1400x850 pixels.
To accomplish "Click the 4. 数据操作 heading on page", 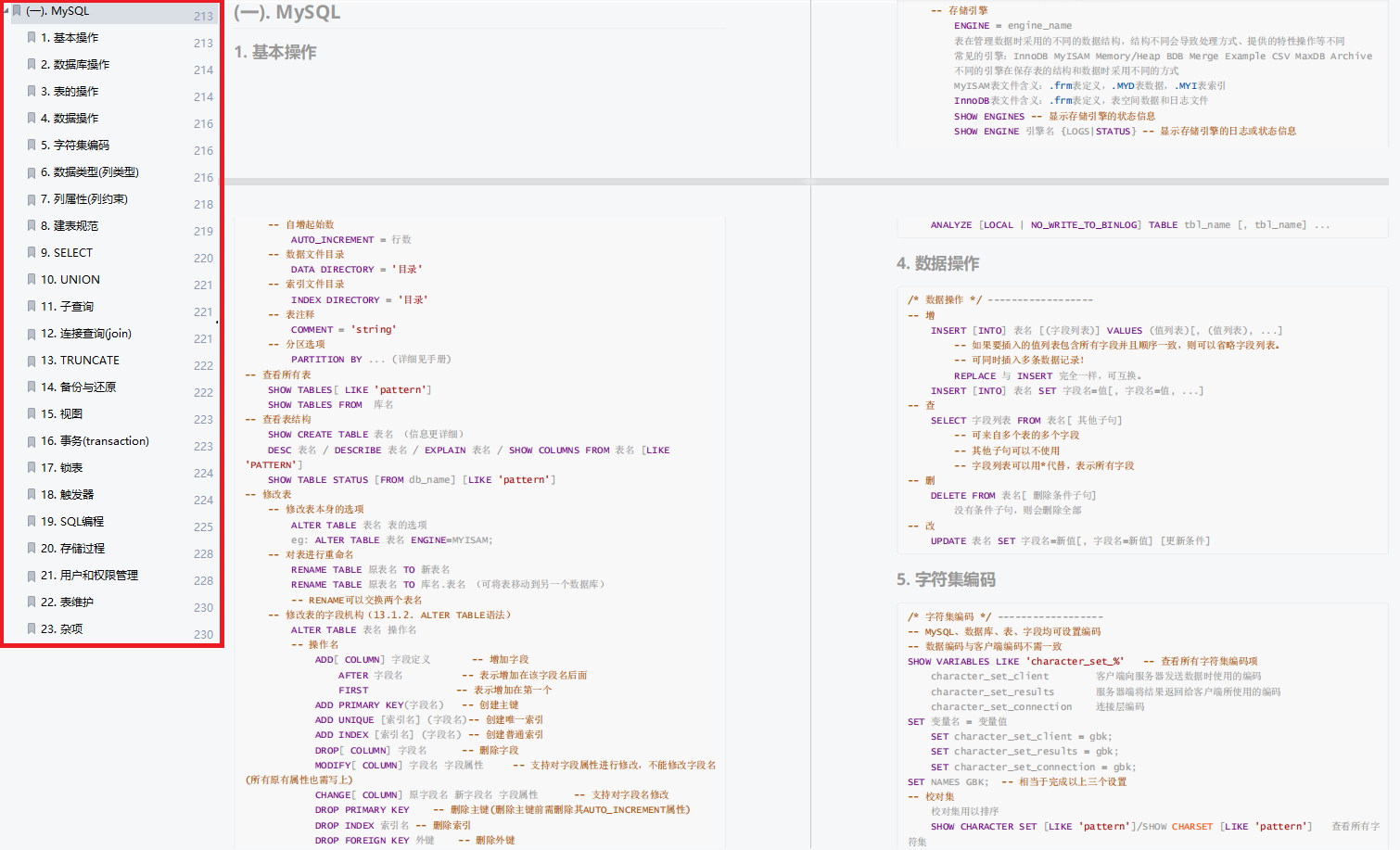I will coord(937,263).
